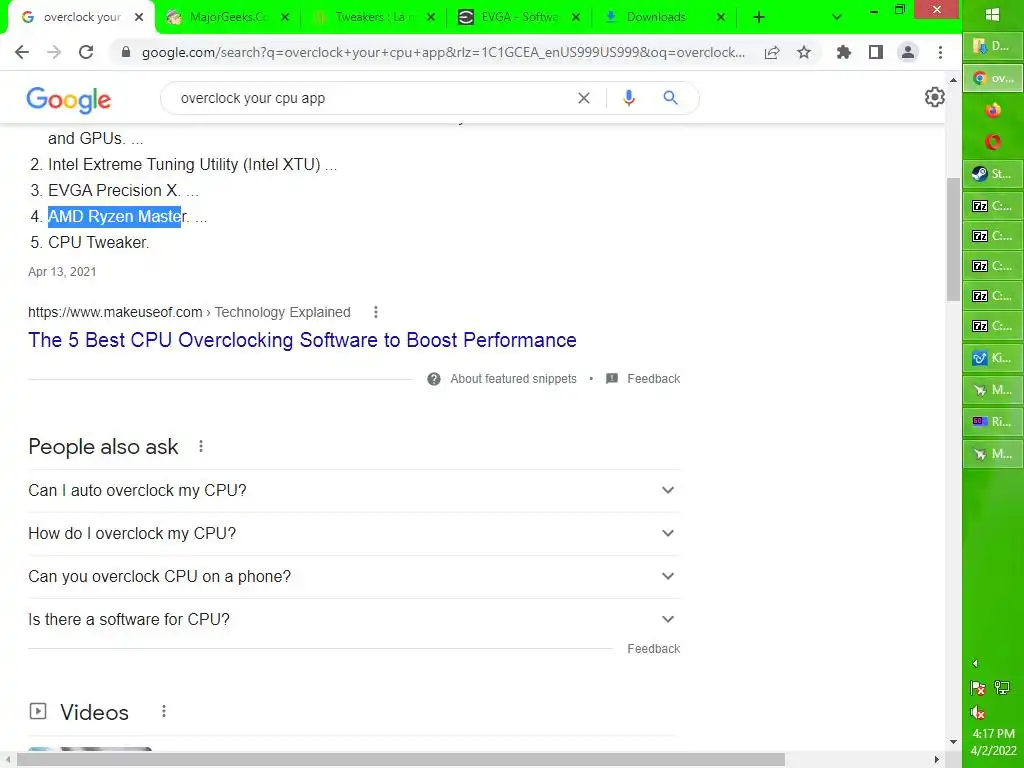Screen dimensions: 1024x768
Task: Clear the search box with X
Action: pyautogui.click(x=584, y=98)
